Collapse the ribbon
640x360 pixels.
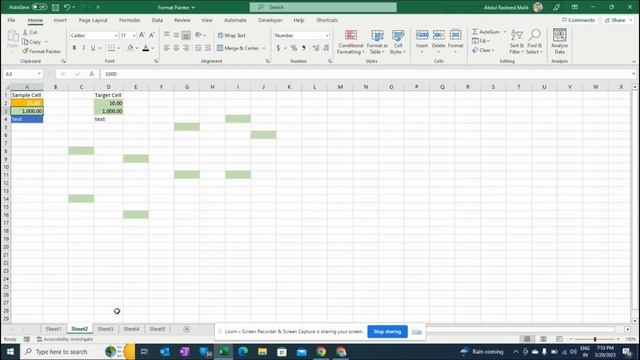634,62
